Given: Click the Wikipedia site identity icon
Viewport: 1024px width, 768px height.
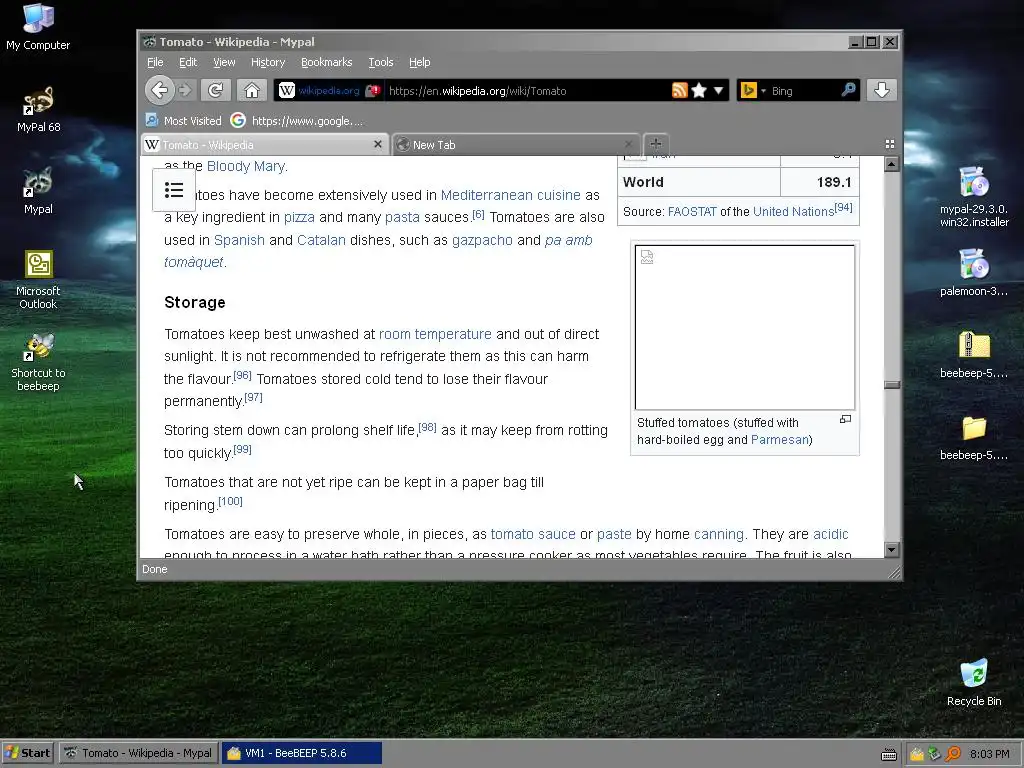Looking at the screenshot, I should tap(287, 90).
